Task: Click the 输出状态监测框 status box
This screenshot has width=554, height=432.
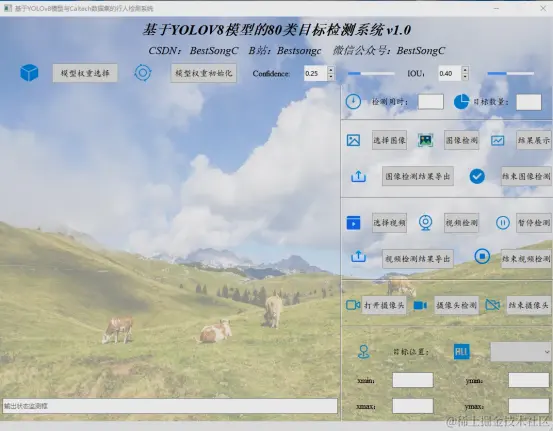Action: click(170, 406)
